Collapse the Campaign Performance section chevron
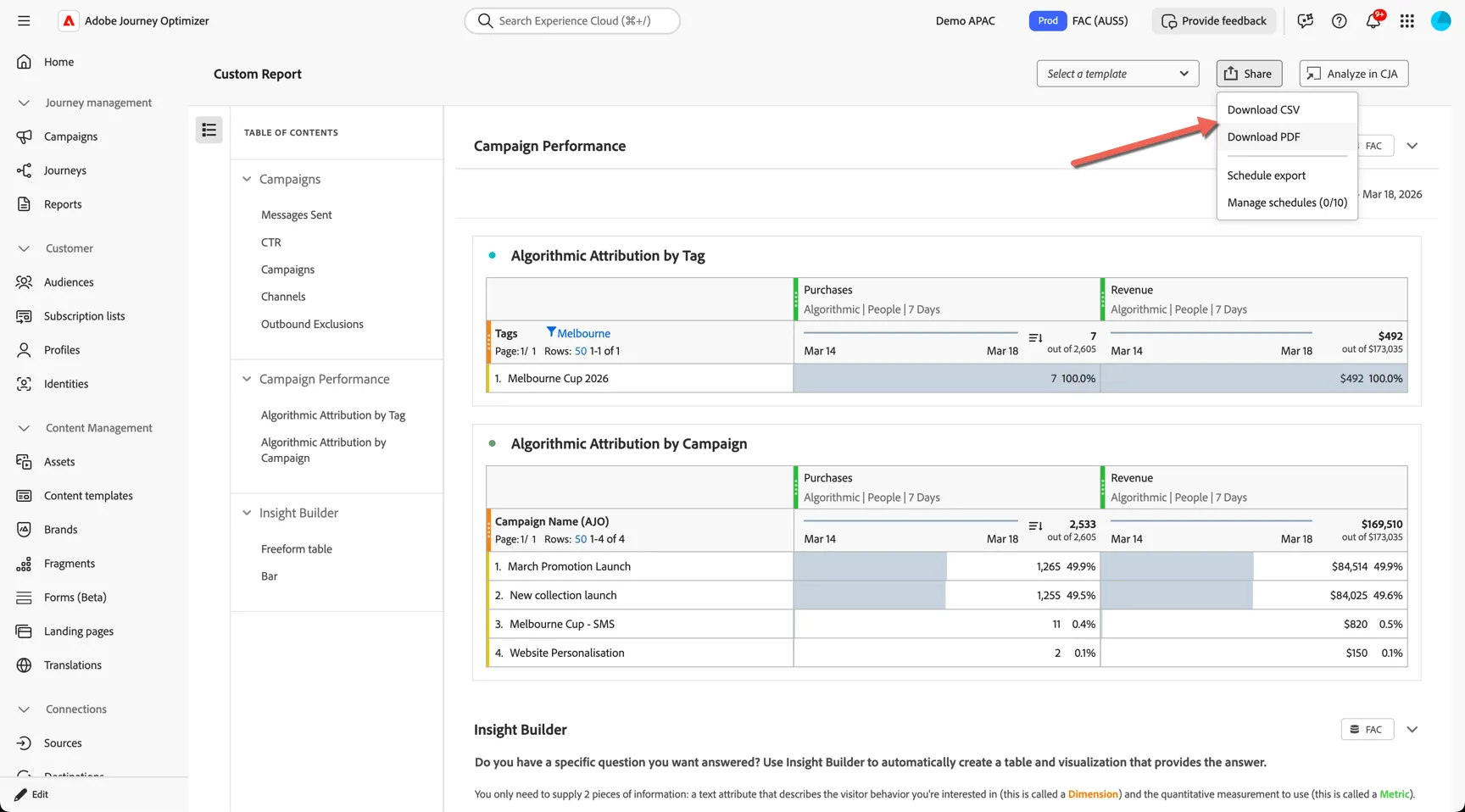The width and height of the screenshot is (1465, 812). pos(1412,146)
